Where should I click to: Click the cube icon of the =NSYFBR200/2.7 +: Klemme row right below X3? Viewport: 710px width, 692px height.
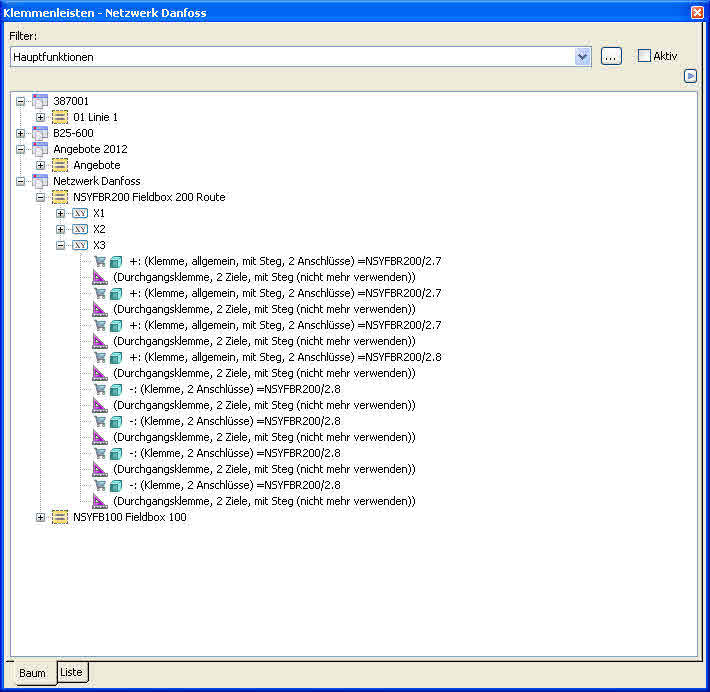(116, 262)
